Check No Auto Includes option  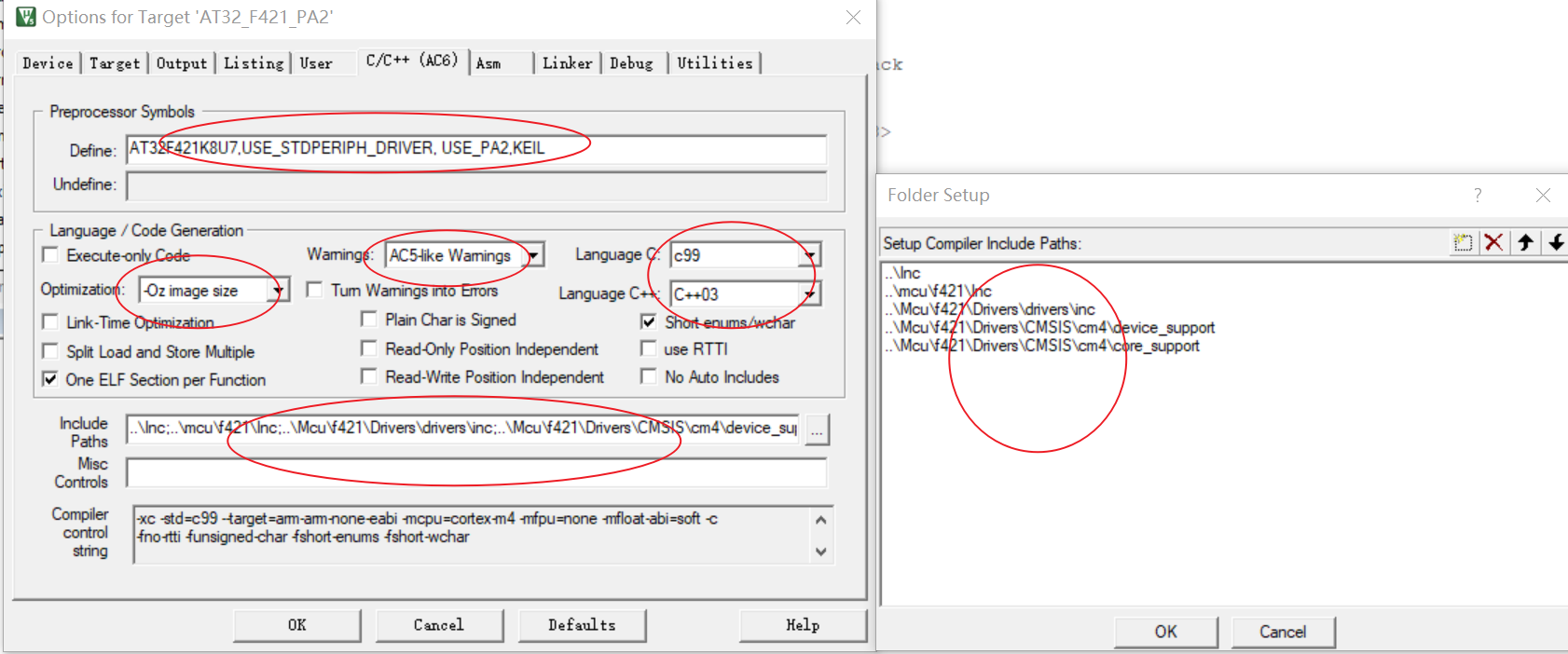click(649, 376)
